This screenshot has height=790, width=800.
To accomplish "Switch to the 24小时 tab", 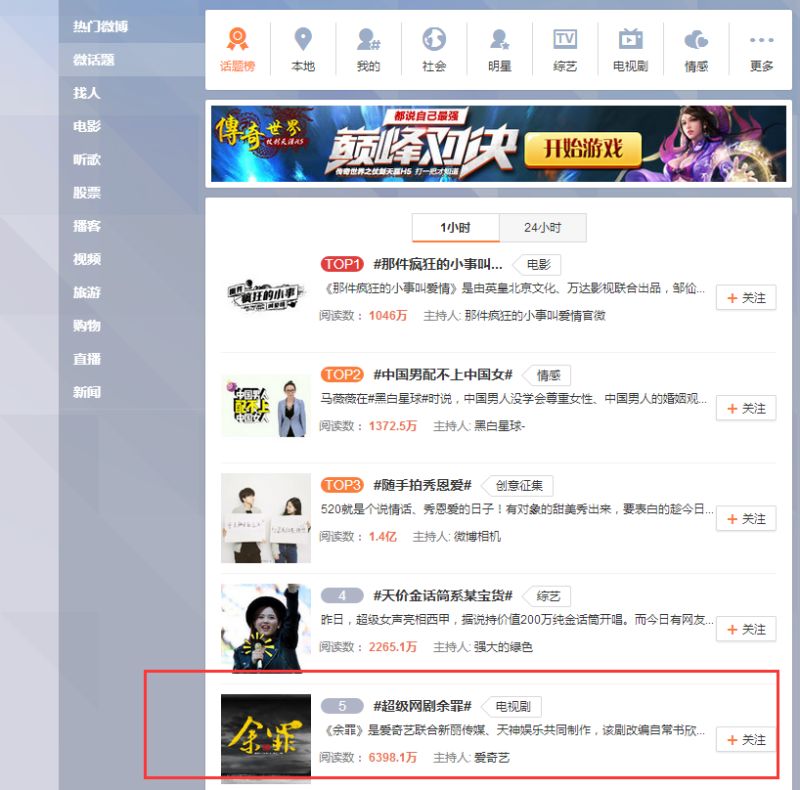I will pos(543,227).
